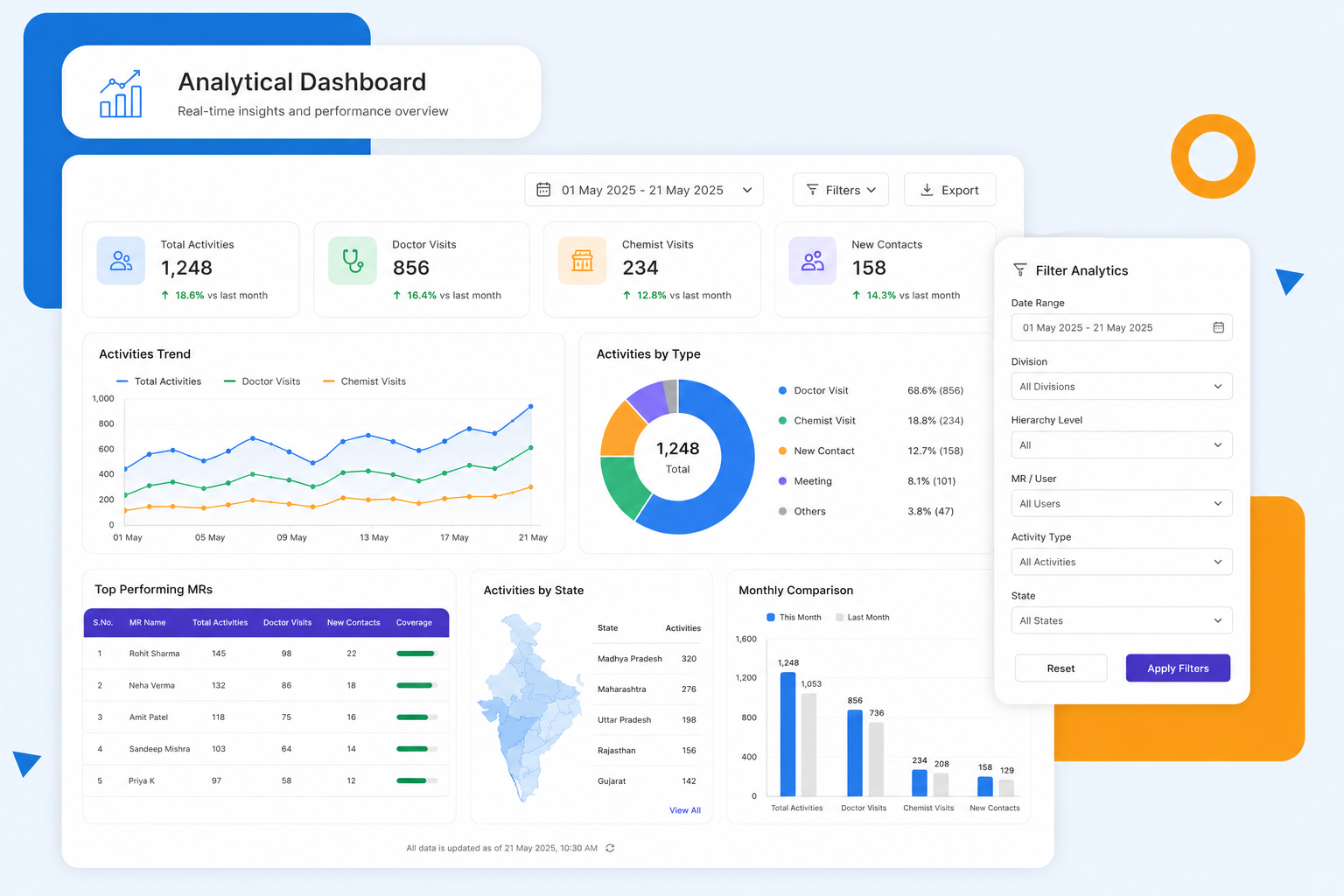Screen dimensions: 1344x896
Task: Click the funnel icon beside Filter Analytics
Action: pos(1020,270)
